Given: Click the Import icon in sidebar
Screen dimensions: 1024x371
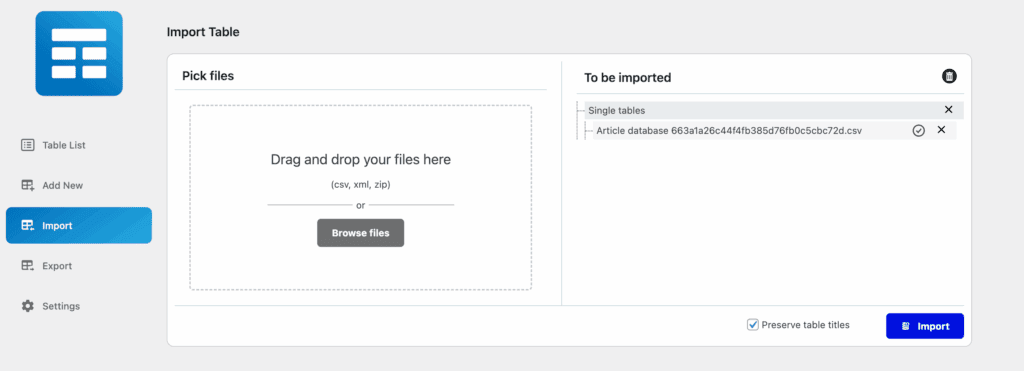Looking at the screenshot, I should coord(27,226).
